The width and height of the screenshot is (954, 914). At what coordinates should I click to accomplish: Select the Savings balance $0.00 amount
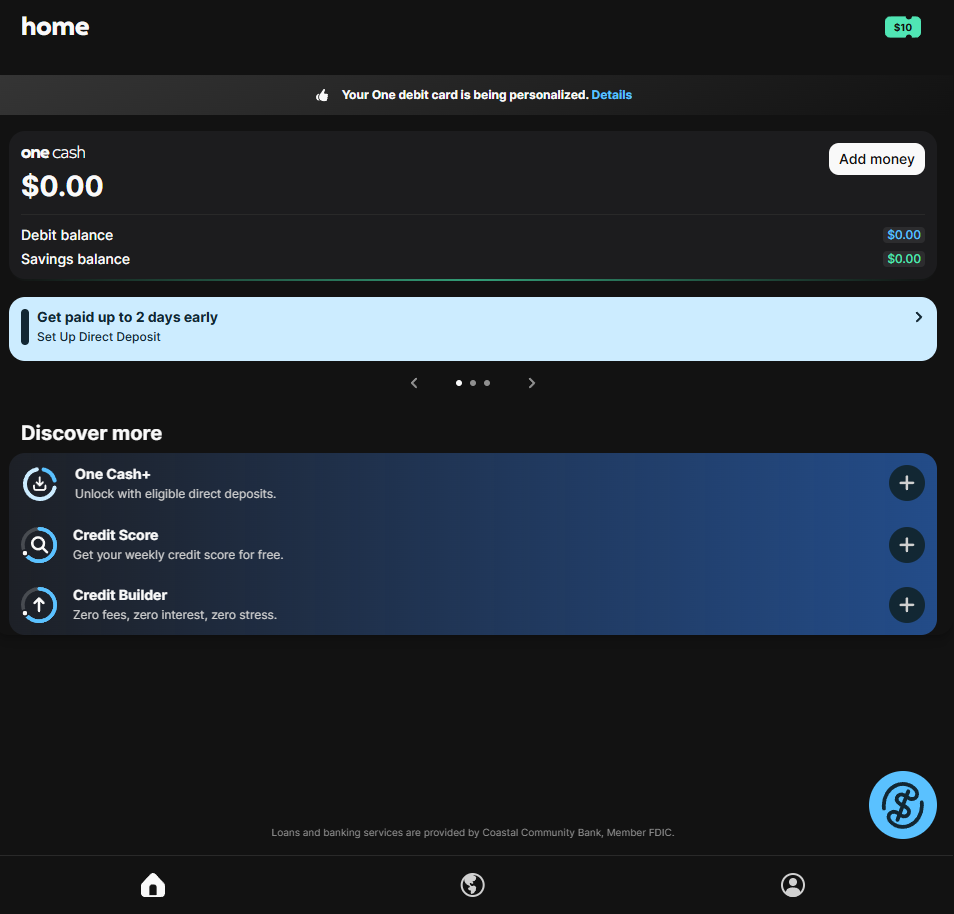[x=904, y=259]
